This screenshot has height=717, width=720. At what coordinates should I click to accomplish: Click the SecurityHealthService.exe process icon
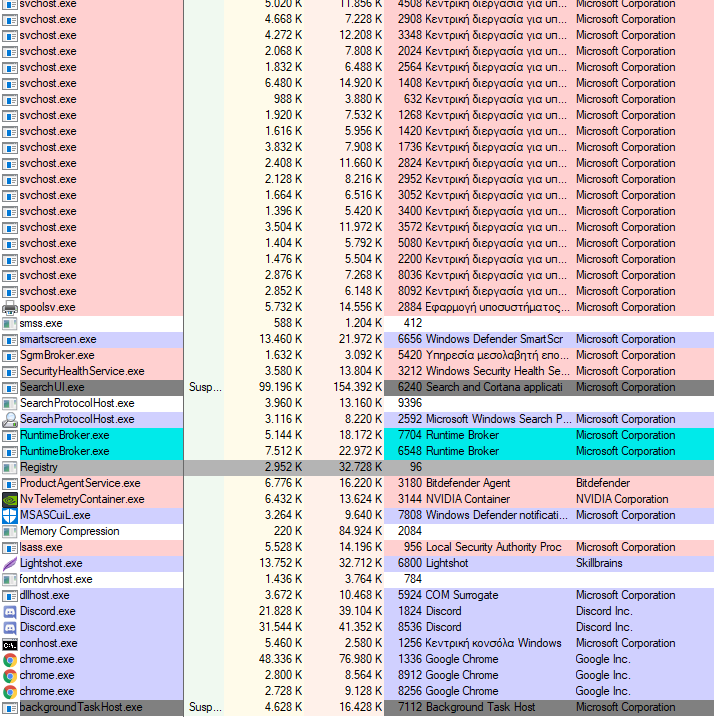[10, 372]
